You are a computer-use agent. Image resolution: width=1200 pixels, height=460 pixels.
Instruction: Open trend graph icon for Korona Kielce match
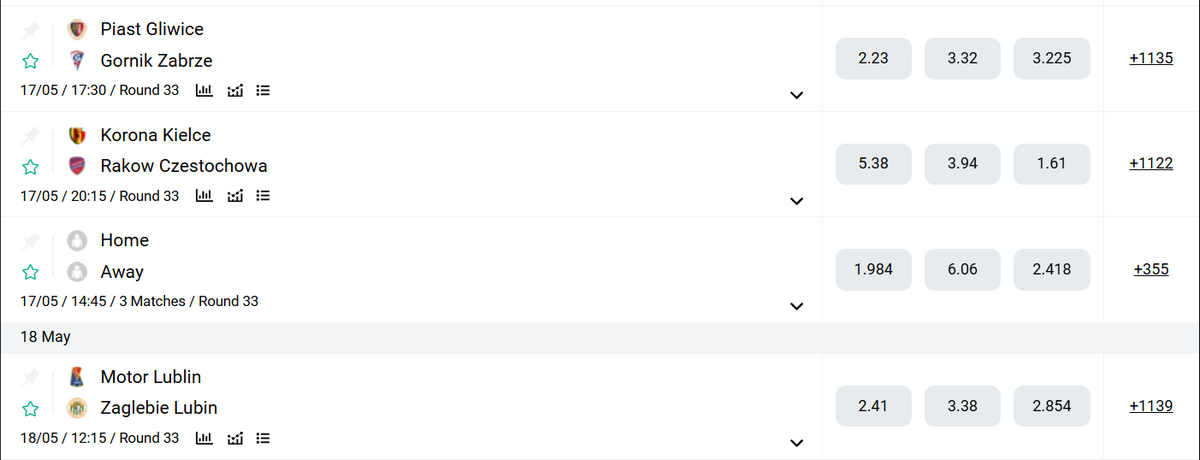[x=235, y=196]
